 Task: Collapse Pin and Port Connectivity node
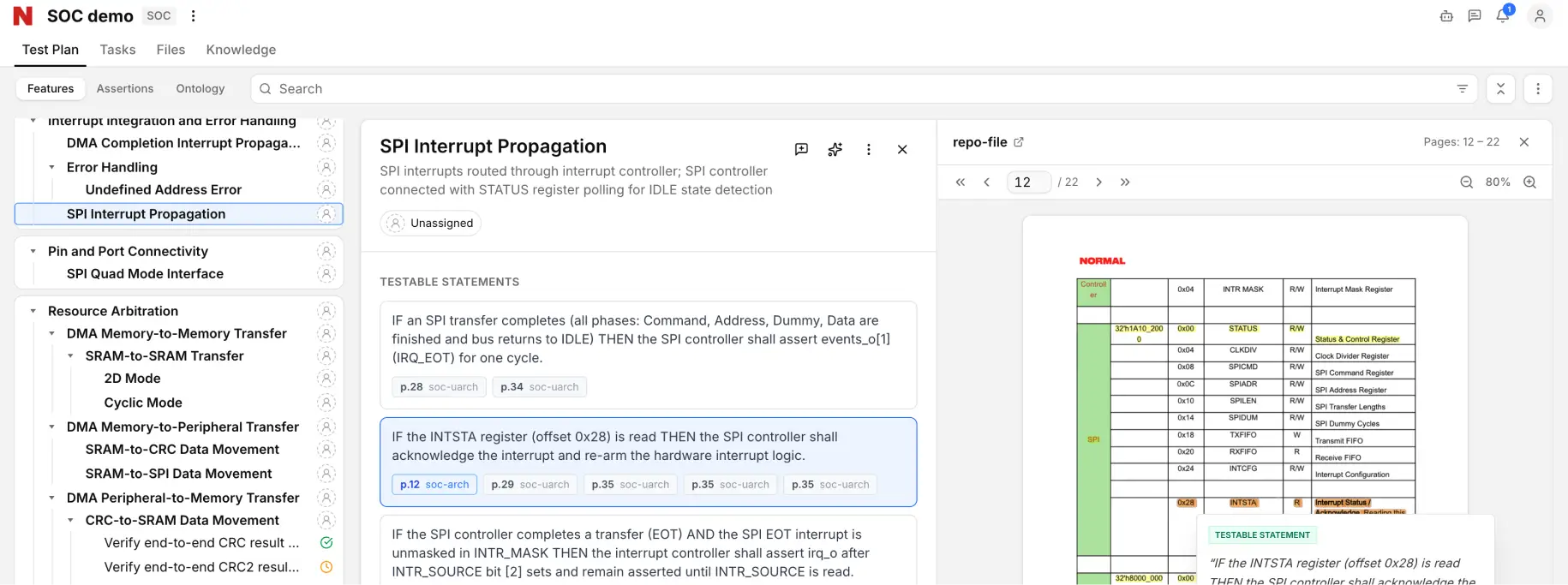[x=33, y=251]
